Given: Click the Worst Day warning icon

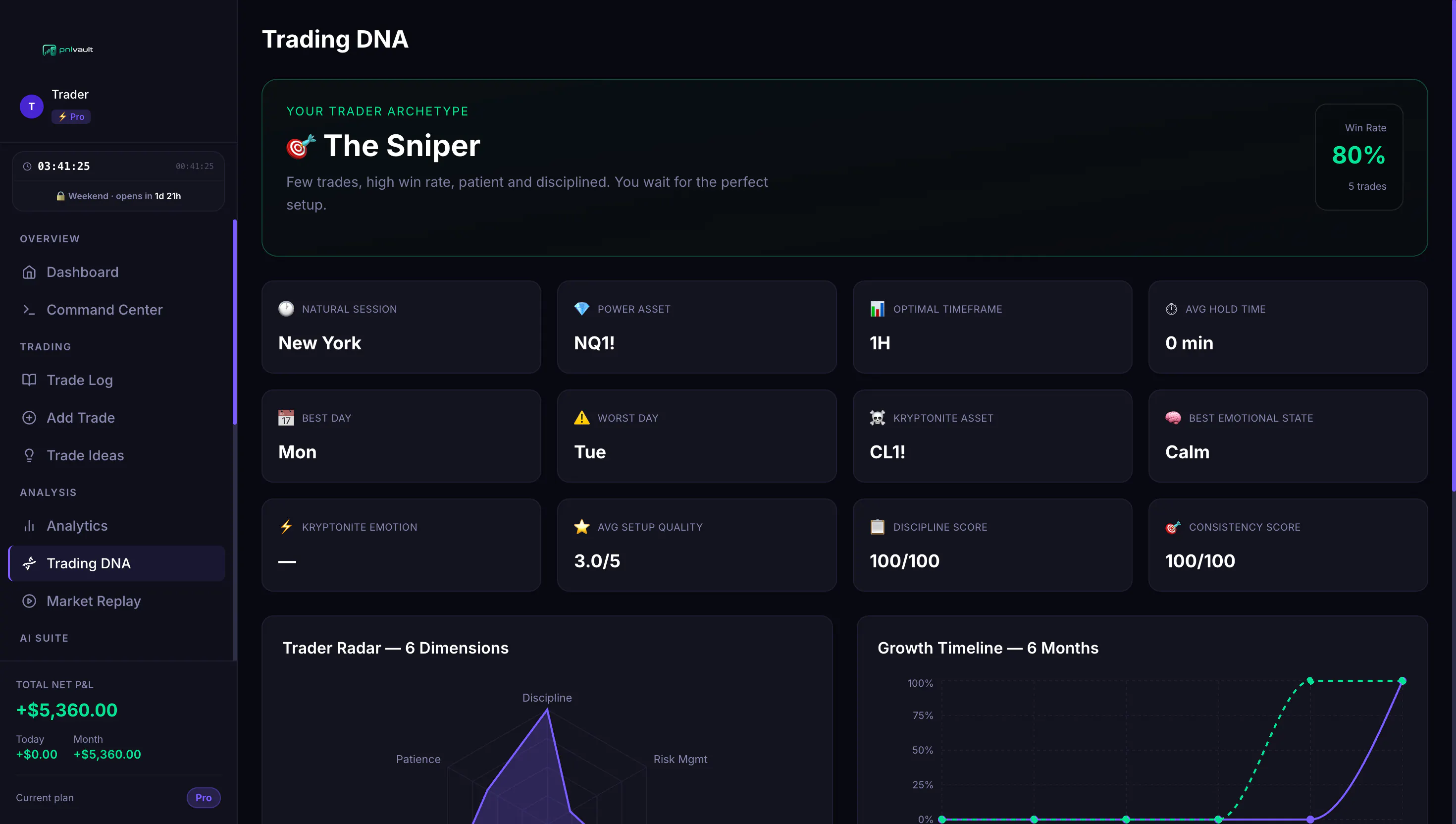Looking at the screenshot, I should tap(581, 418).
